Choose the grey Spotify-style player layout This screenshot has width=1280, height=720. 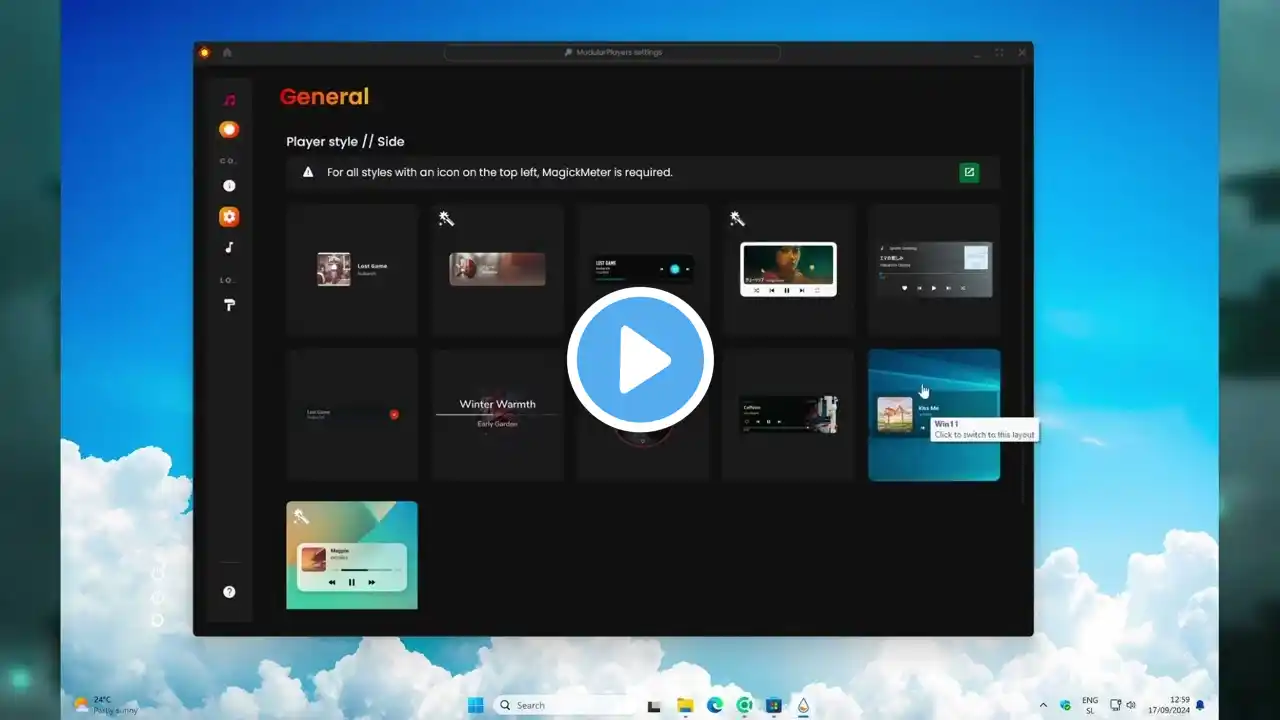point(933,269)
